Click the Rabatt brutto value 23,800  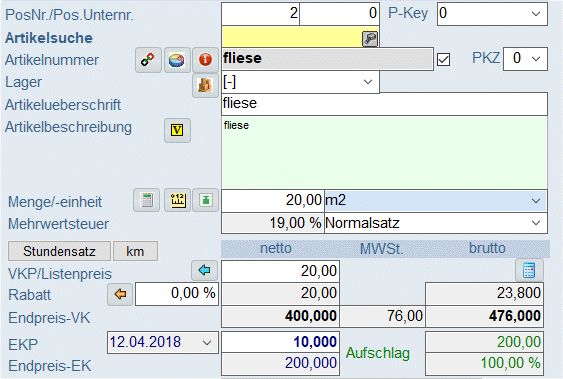coord(484,294)
